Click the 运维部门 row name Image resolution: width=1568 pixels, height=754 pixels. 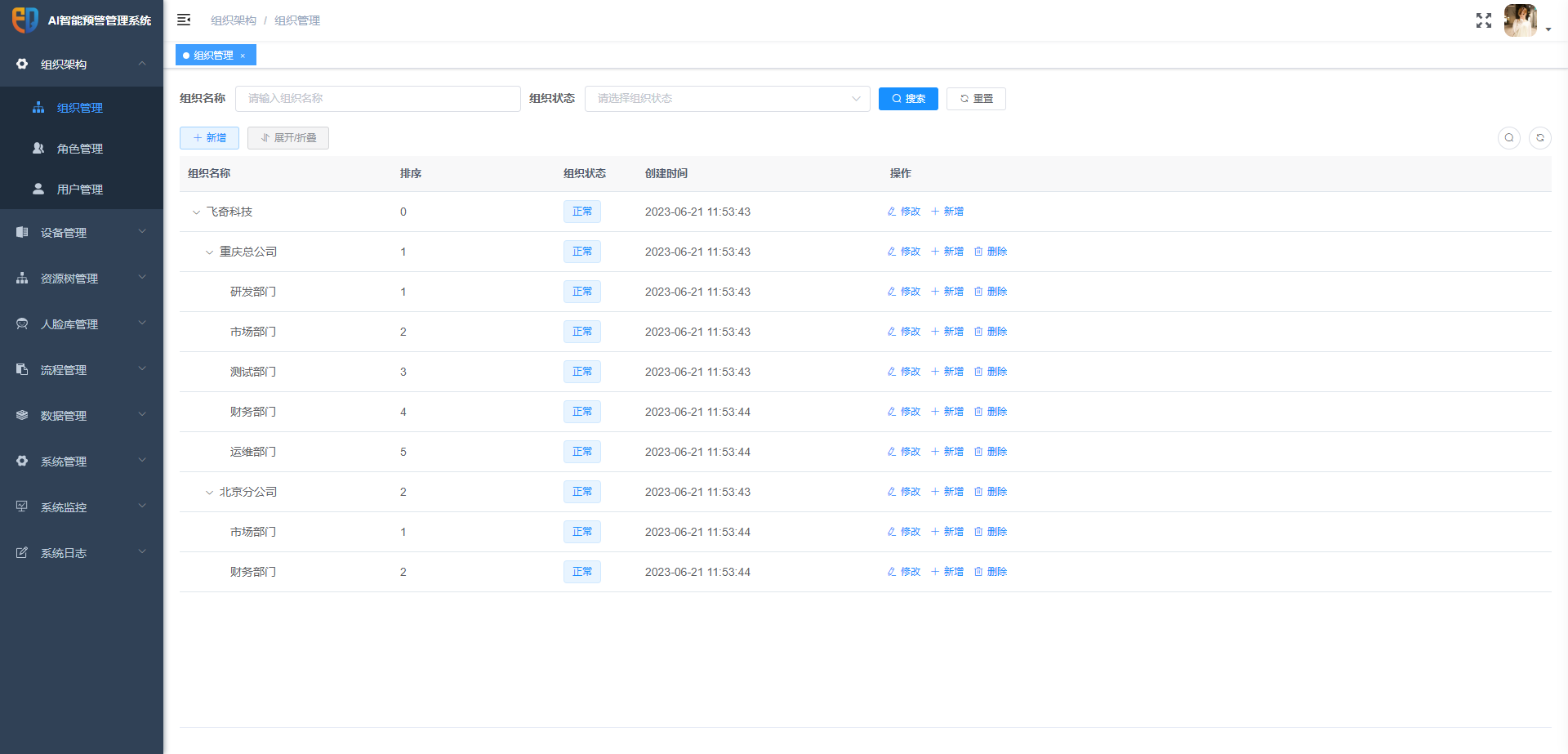coord(253,453)
